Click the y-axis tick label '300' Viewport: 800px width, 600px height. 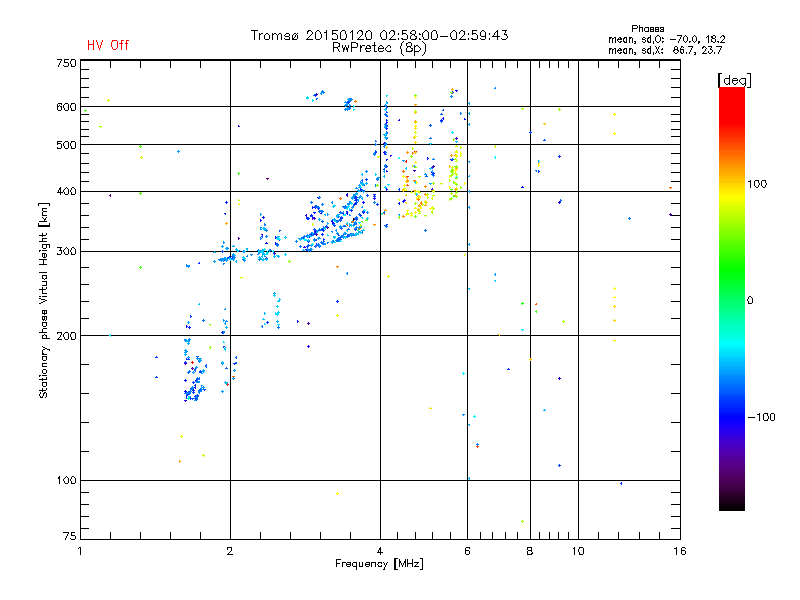66,251
